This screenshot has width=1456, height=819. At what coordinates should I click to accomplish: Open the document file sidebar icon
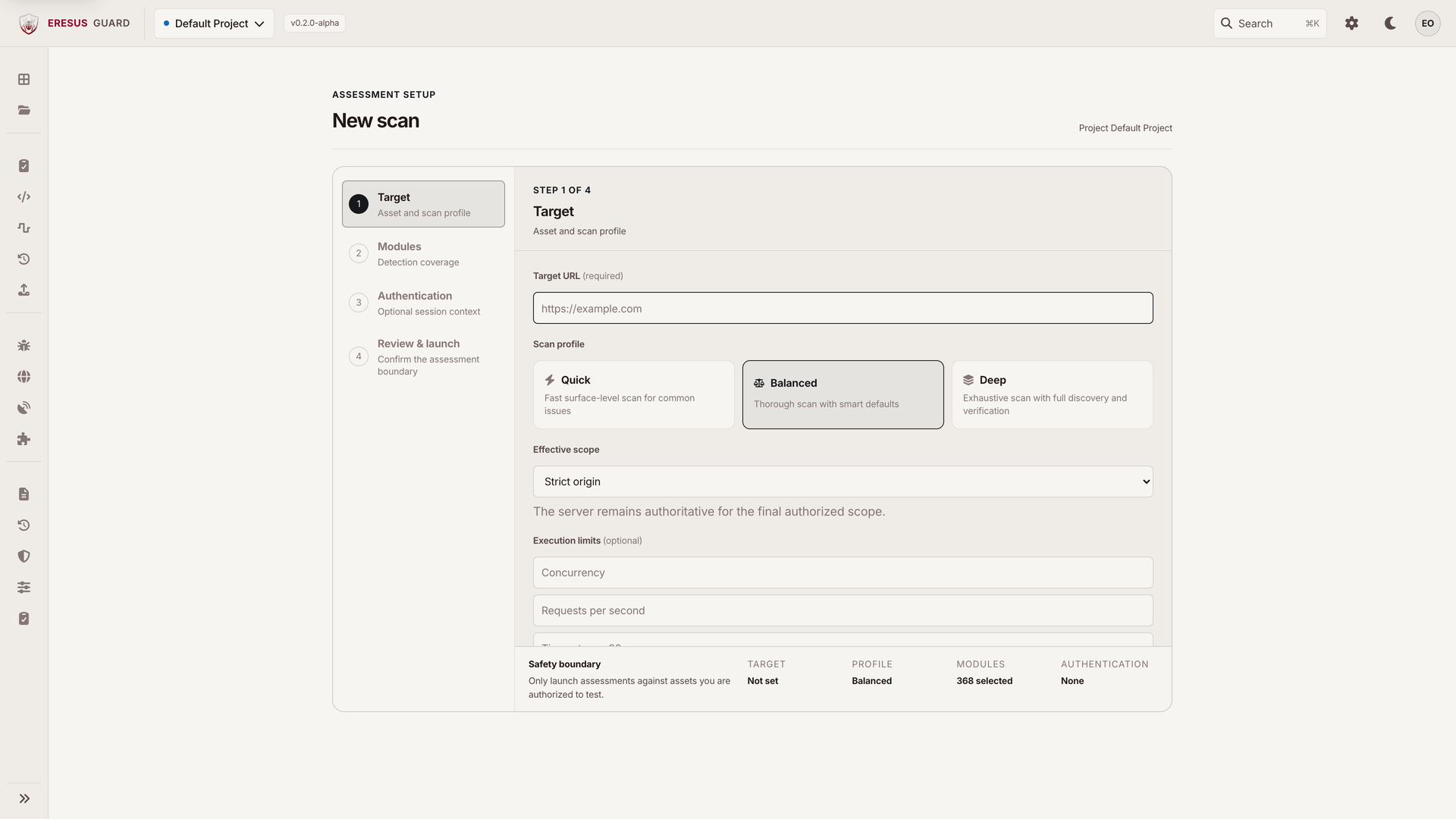(24, 494)
